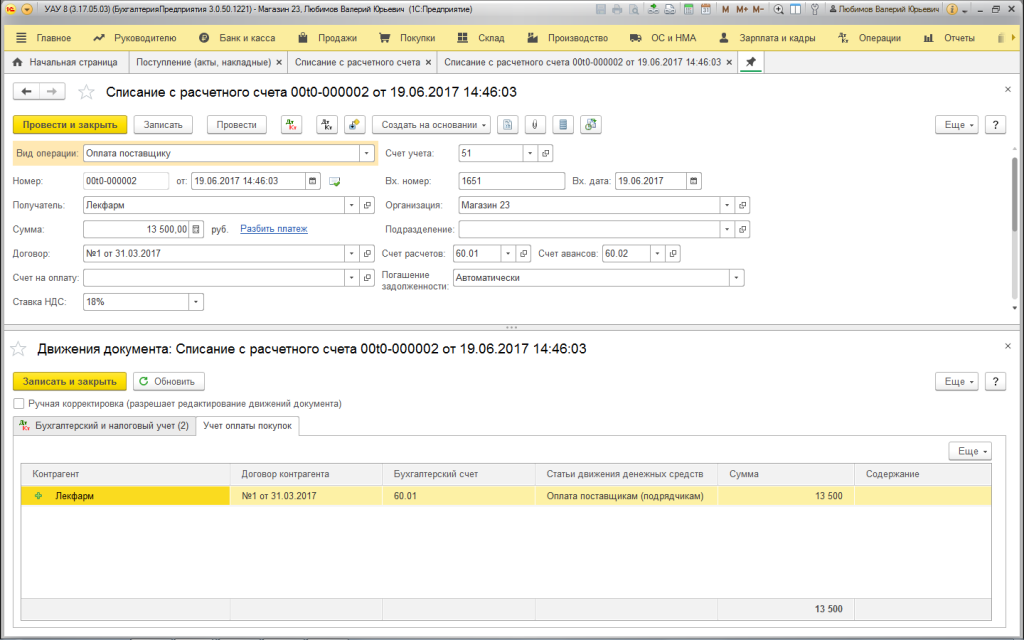Click the green icon beside the date field
The image size is (1024, 640).
pyautogui.click(x=334, y=182)
